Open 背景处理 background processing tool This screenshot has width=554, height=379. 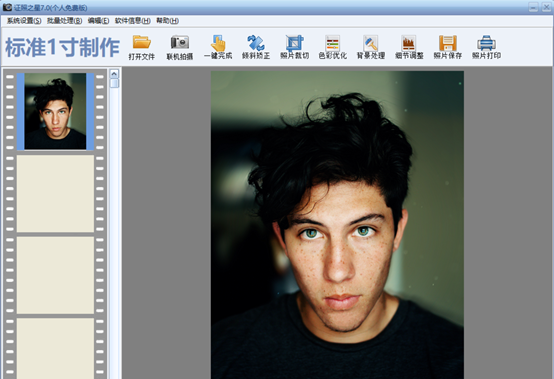[371, 47]
